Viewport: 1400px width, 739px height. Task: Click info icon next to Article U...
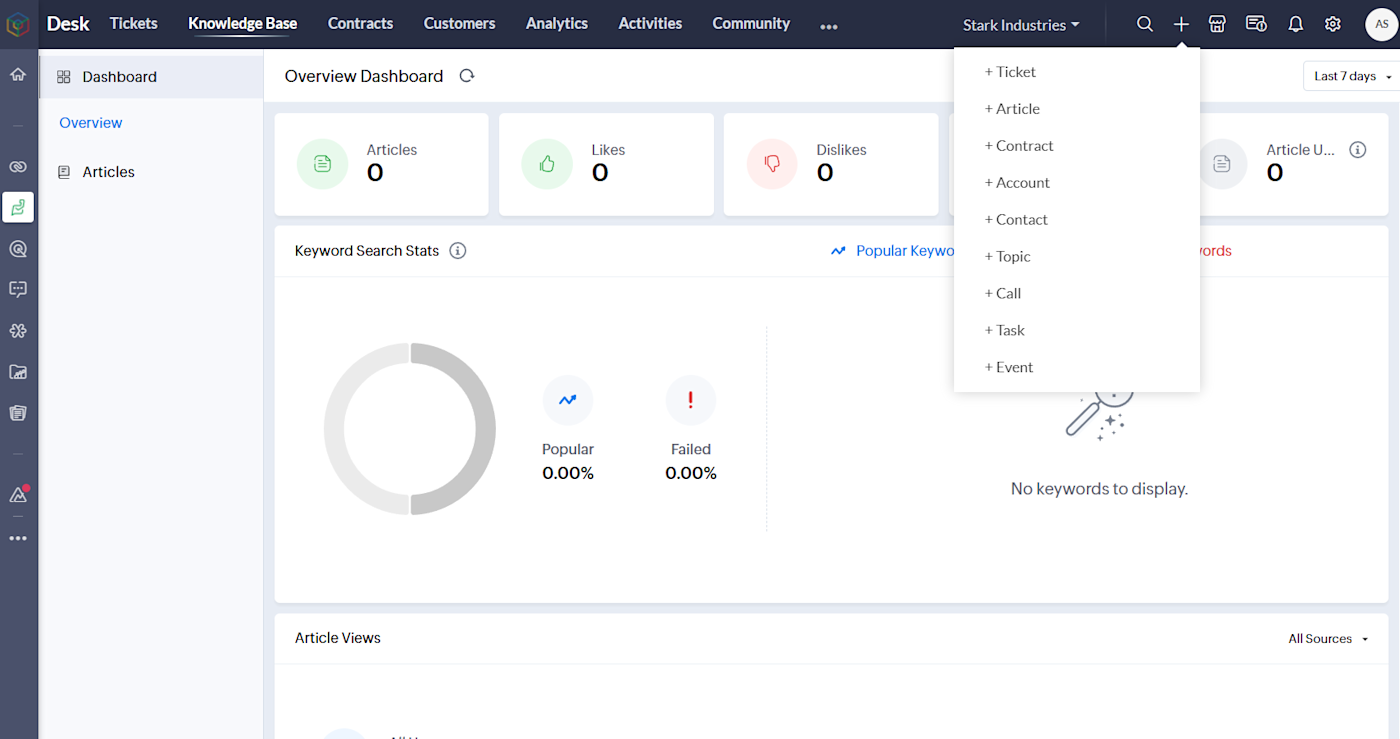pos(1358,150)
